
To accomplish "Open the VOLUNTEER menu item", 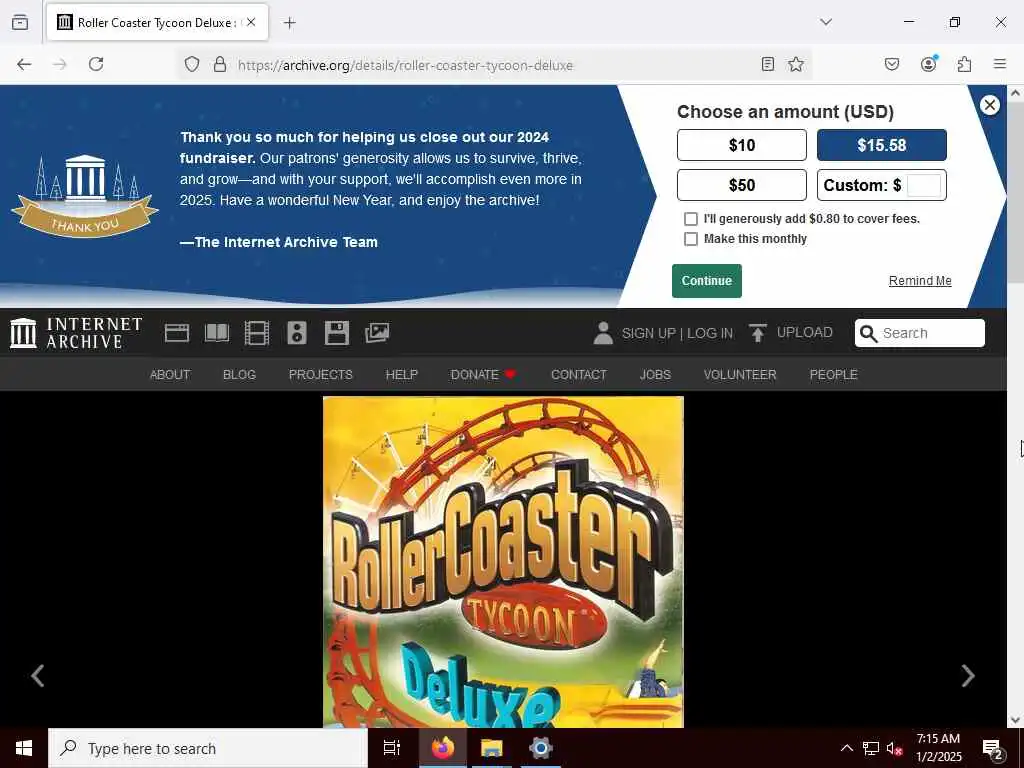I will click(740, 375).
